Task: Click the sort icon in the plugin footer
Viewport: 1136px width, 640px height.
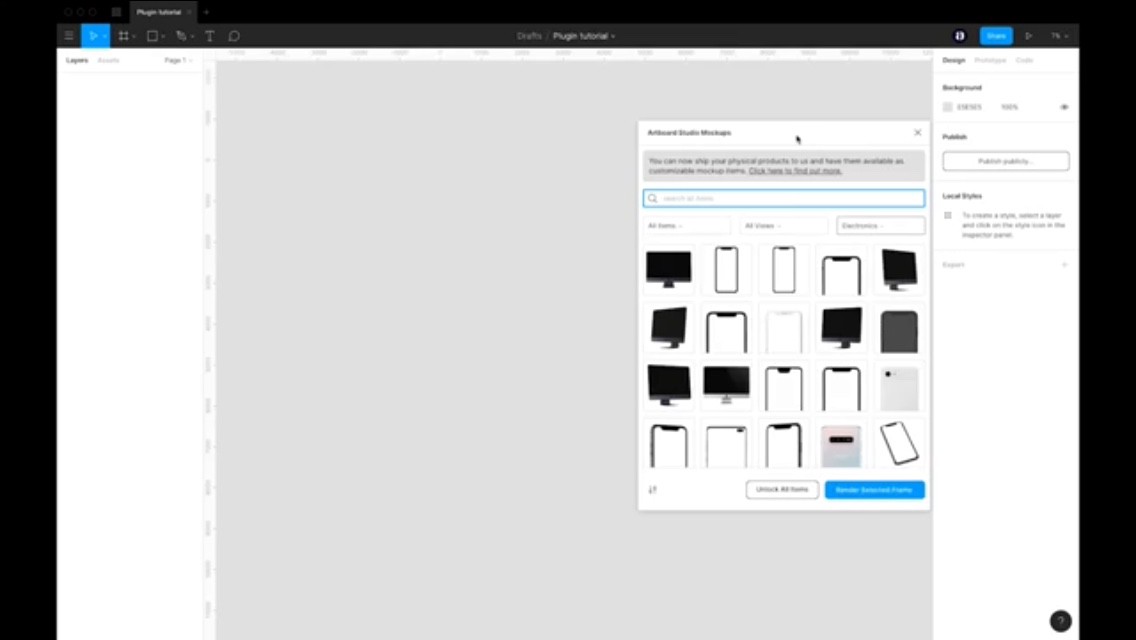Action: point(652,489)
